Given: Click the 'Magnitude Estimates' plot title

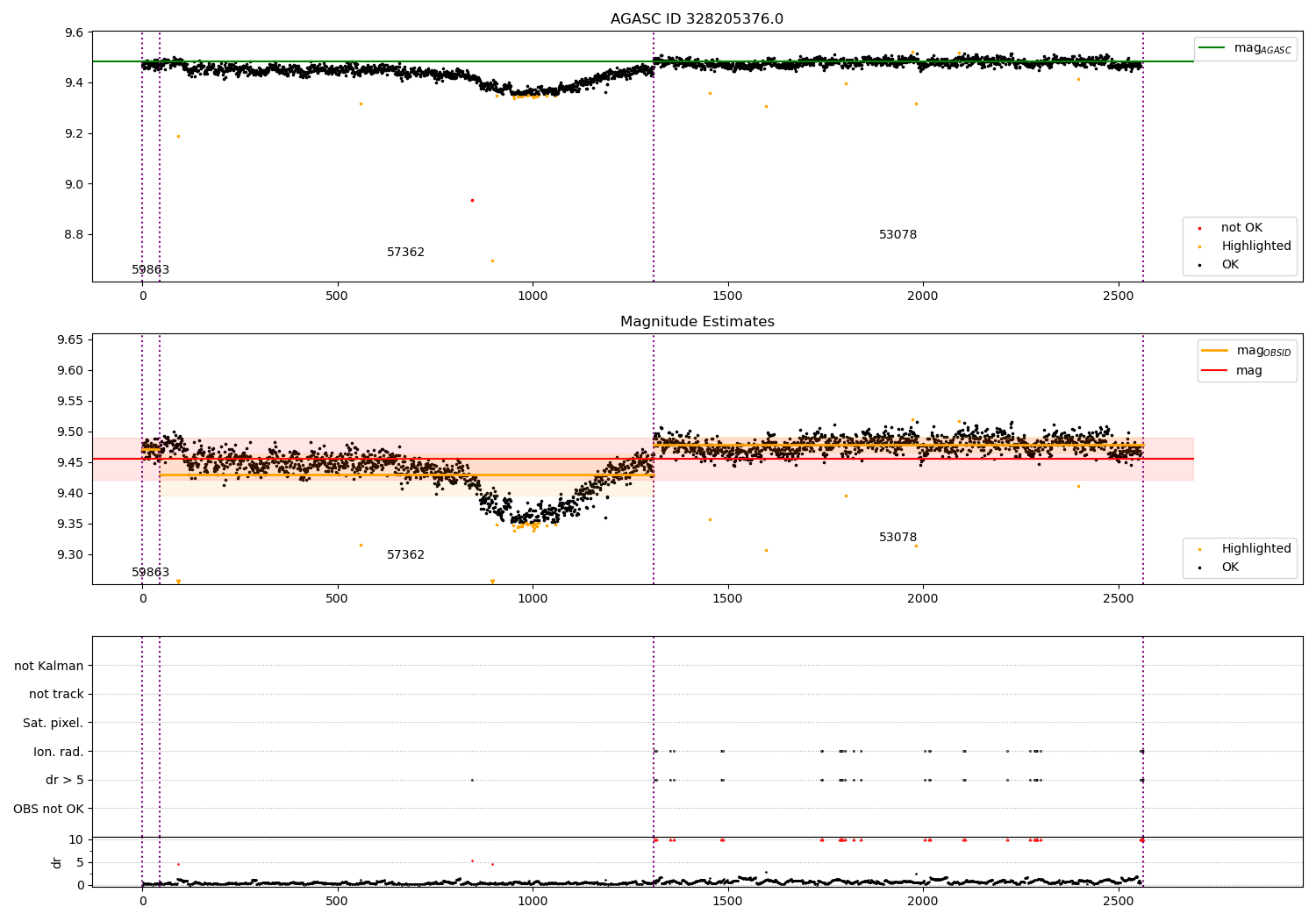Looking at the screenshot, I should click(697, 322).
